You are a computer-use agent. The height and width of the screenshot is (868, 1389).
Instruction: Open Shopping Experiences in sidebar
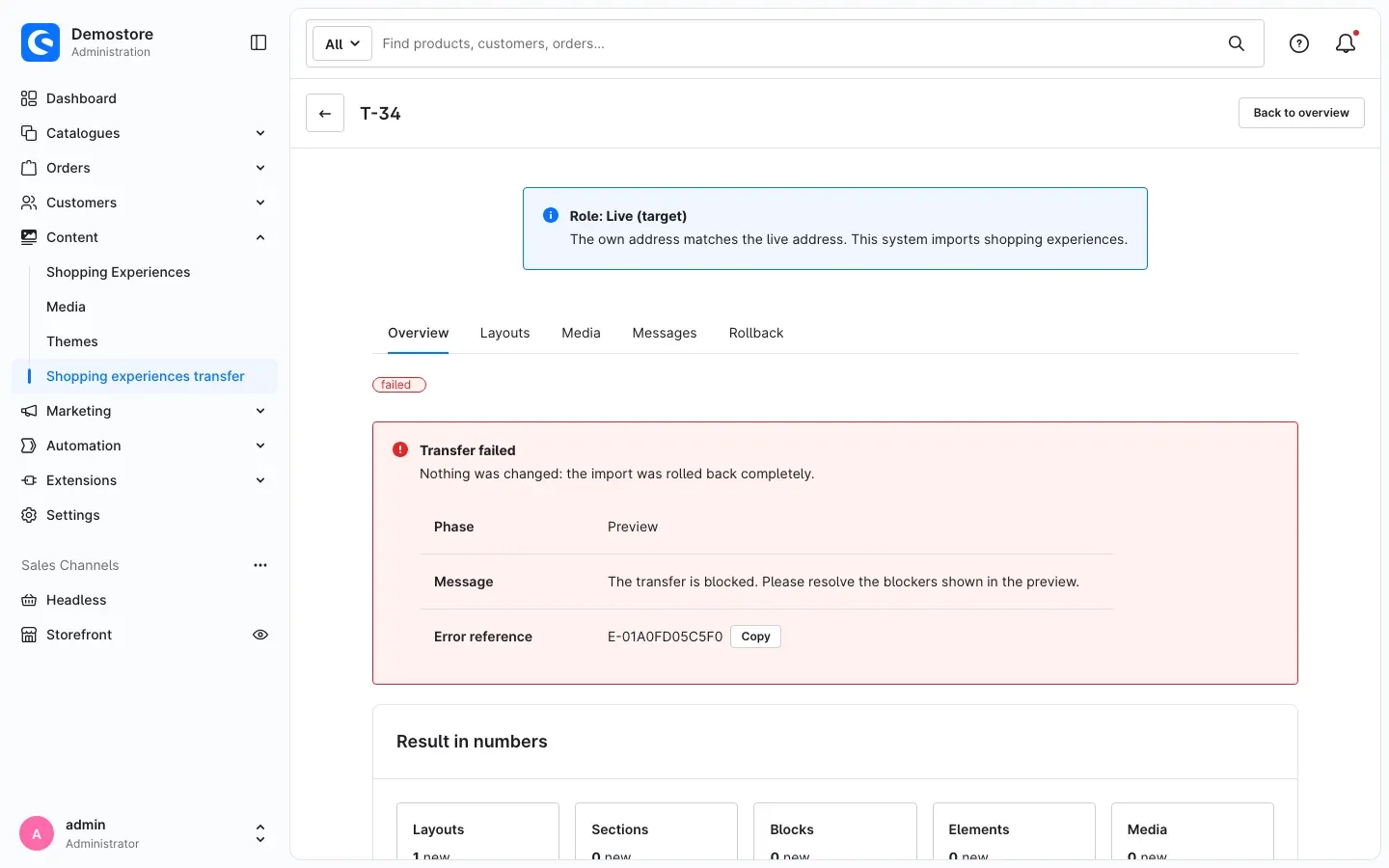point(119,272)
